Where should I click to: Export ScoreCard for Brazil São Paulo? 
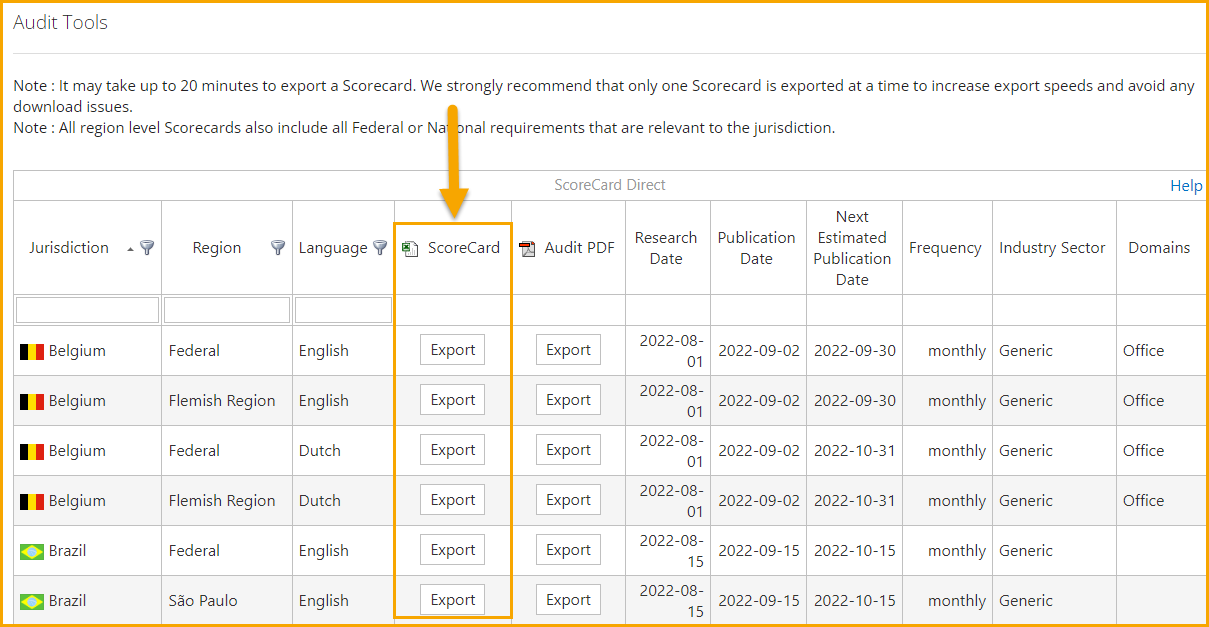pyautogui.click(x=453, y=600)
